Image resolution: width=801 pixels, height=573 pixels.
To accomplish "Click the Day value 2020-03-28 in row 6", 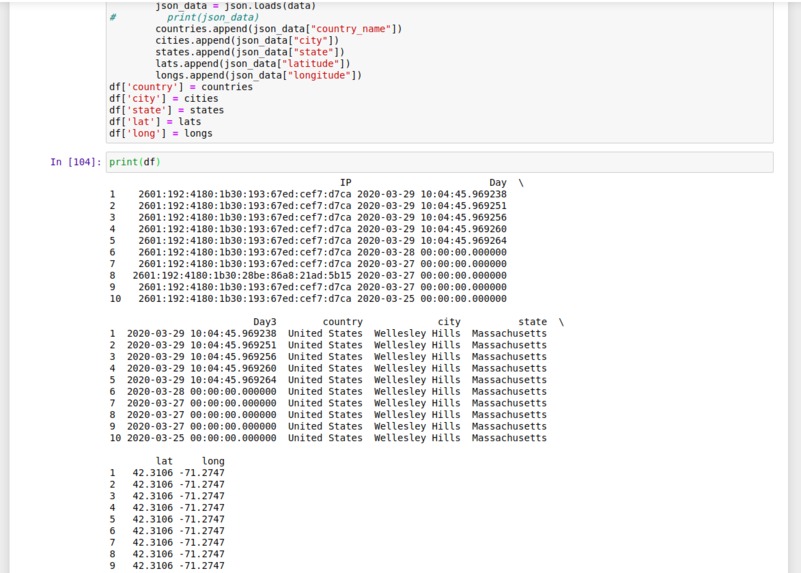I will click(x=386, y=252).
